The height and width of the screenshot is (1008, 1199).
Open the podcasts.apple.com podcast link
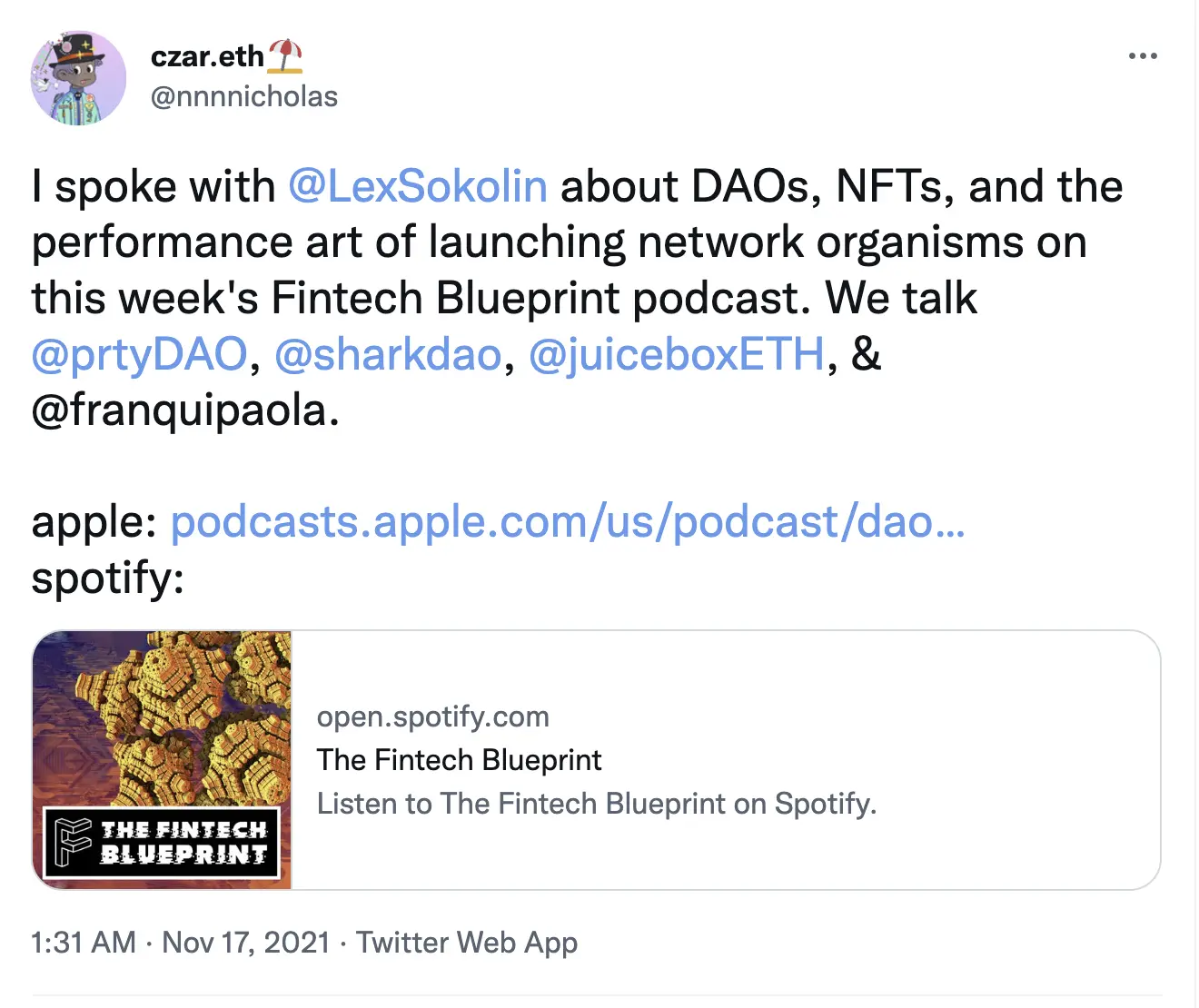(567, 522)
